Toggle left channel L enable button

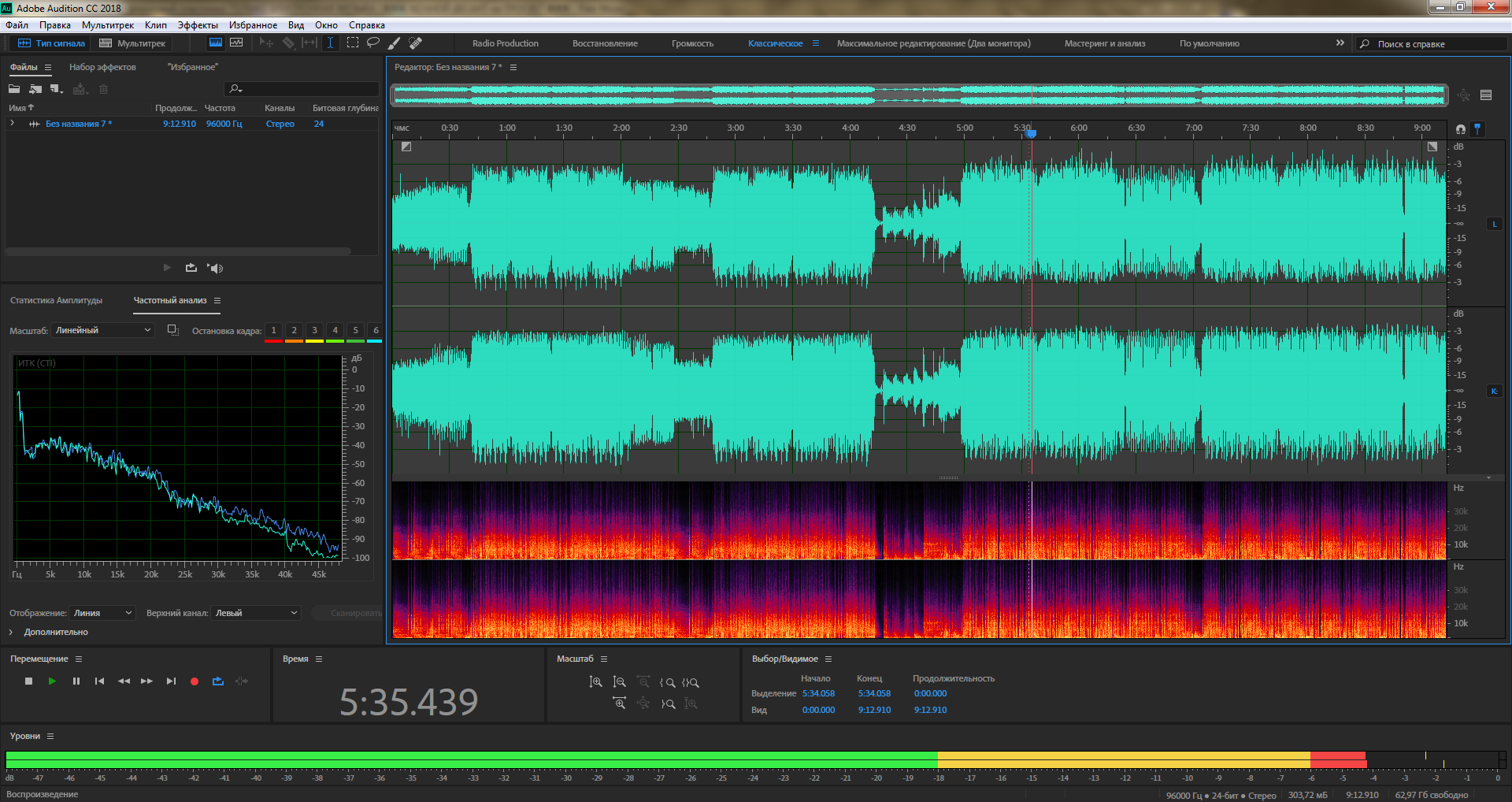pyautogui.click(x=1494, y=225)
